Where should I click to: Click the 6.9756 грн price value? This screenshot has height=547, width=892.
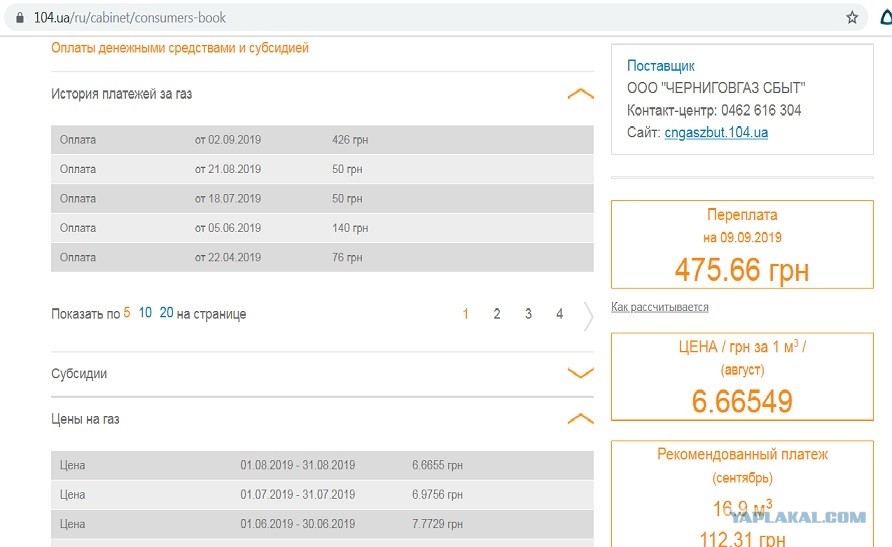pos(437,495)
